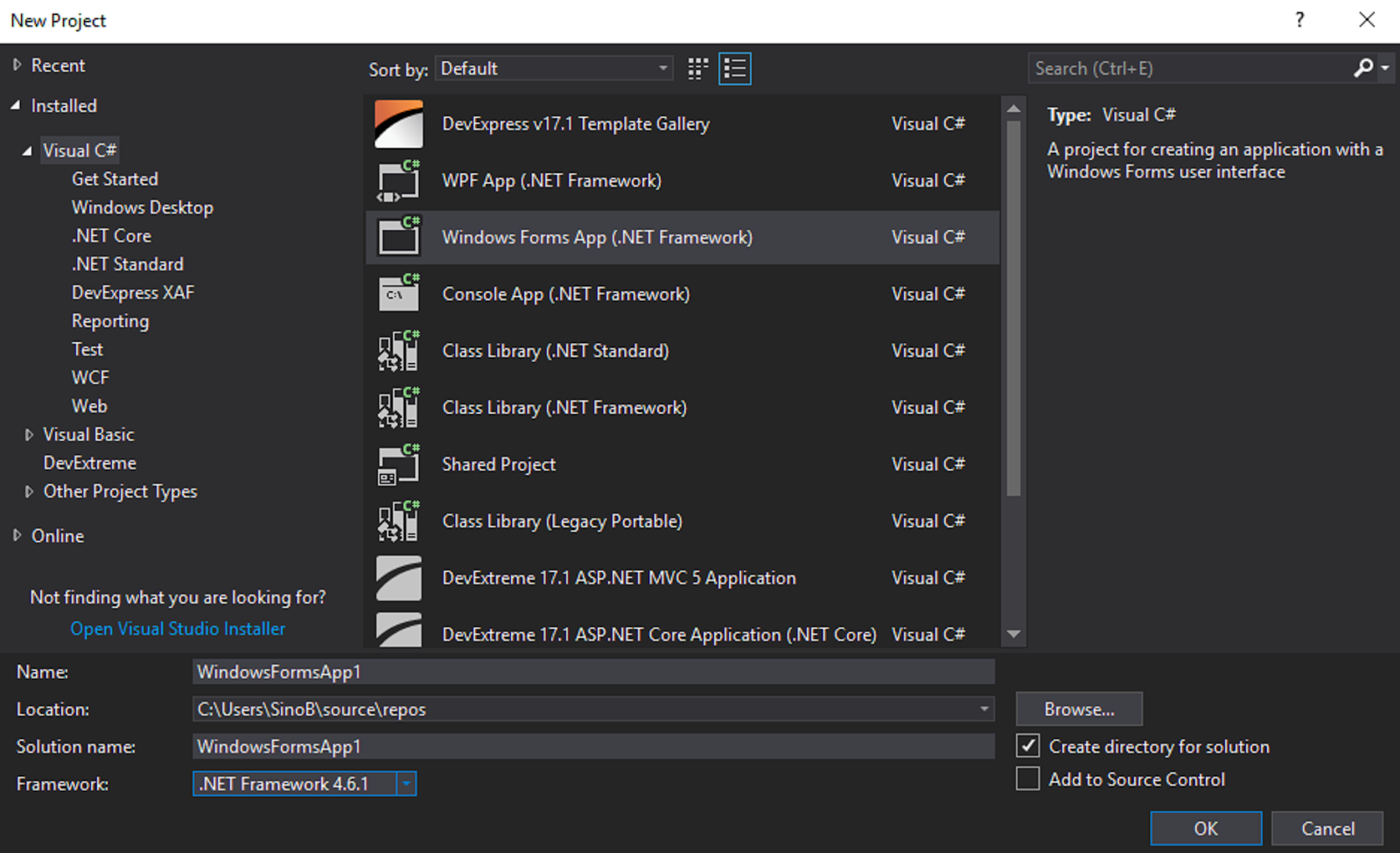Open Visual Studio Installer link
Viewport: 1400px width, 853px height.
(178, 628)
